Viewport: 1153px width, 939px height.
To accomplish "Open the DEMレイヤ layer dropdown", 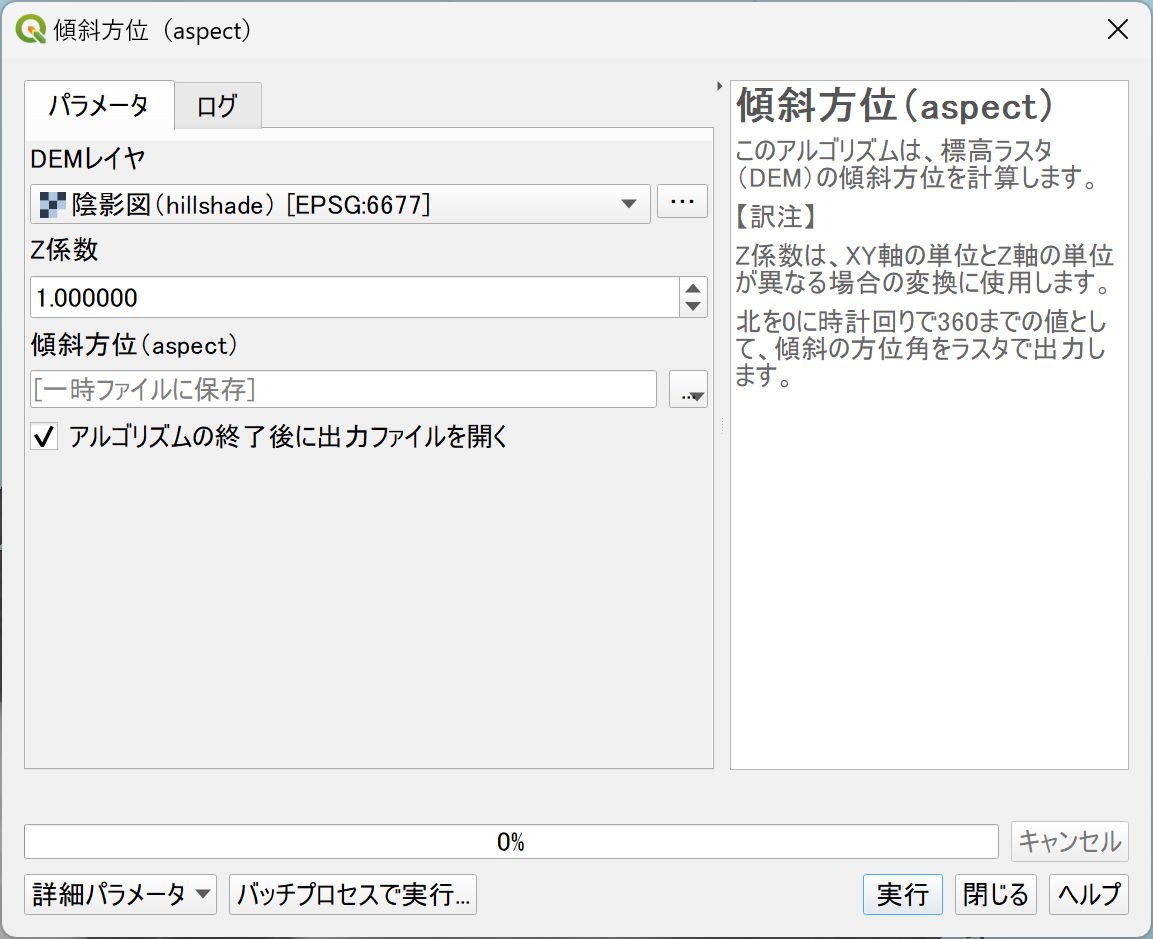I will 340,204.
